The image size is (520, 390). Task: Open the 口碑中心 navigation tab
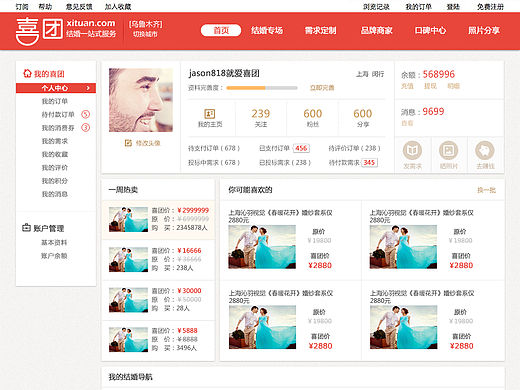(430, 30)
